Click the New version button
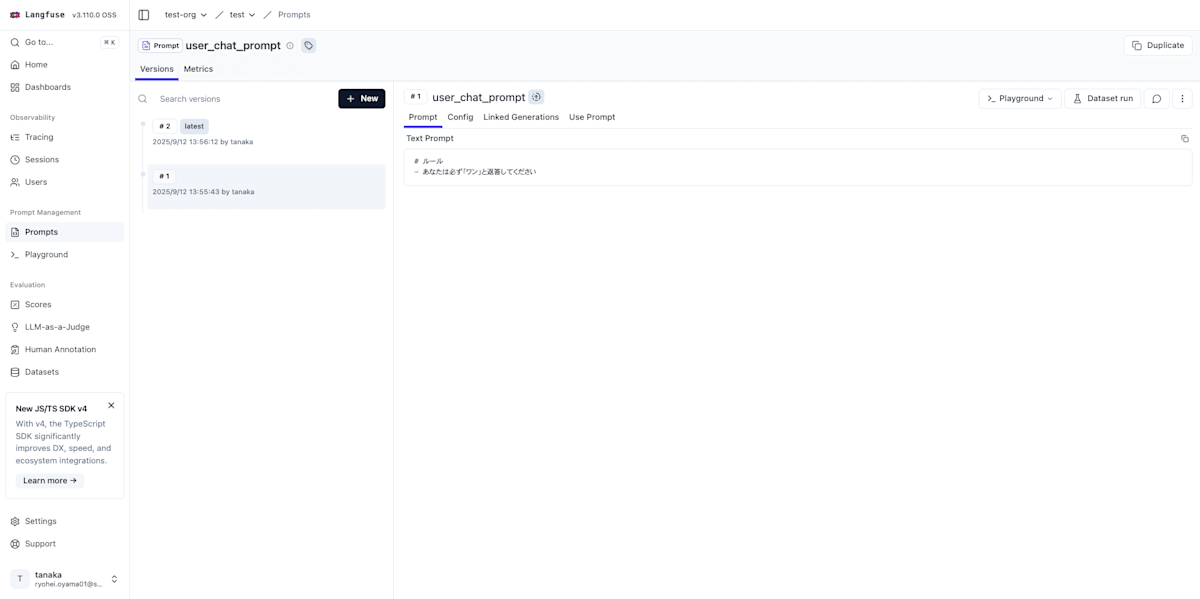The width and height of the screenshot is (1200, 599). pyautogui.click(x=362, y=99)
